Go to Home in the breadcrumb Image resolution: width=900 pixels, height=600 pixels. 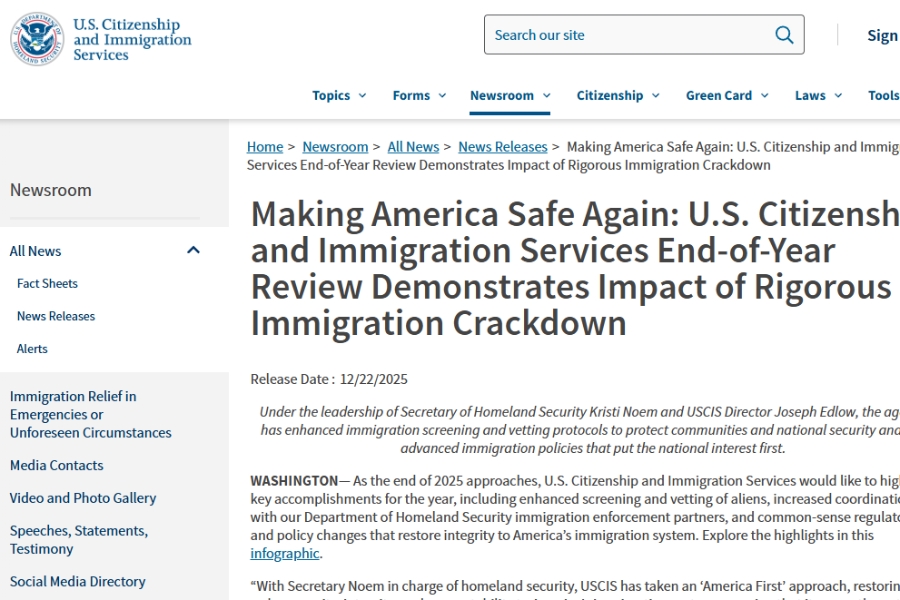pyautogui.click(x=265, y=147)
